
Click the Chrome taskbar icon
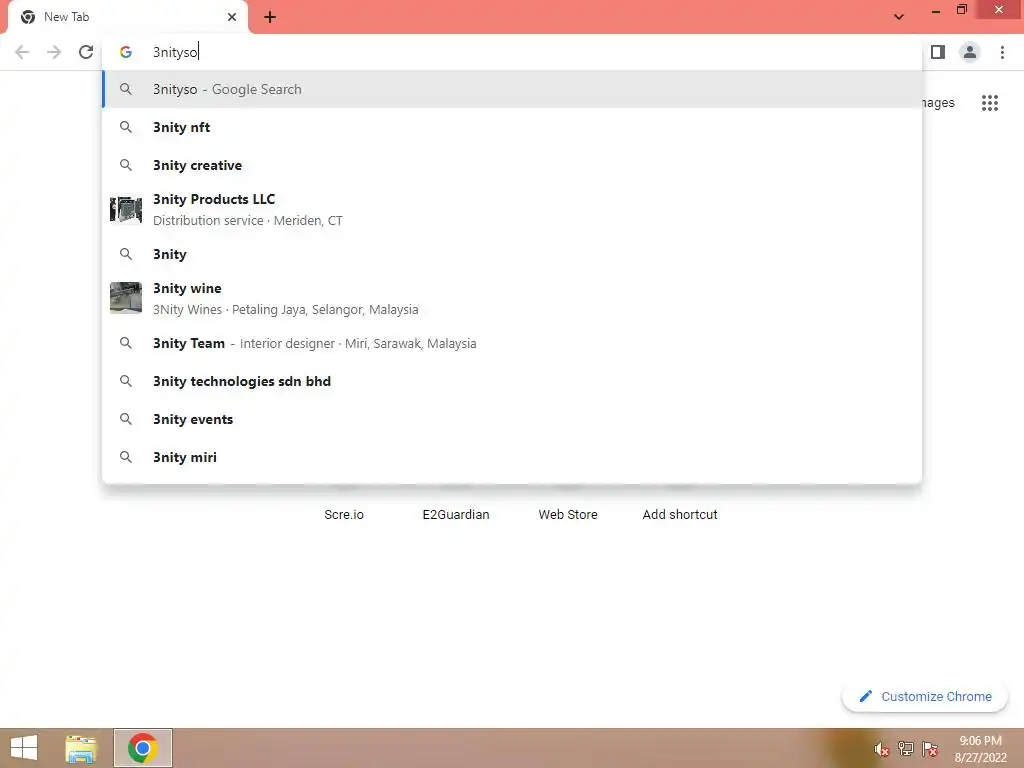pos(143,748)
